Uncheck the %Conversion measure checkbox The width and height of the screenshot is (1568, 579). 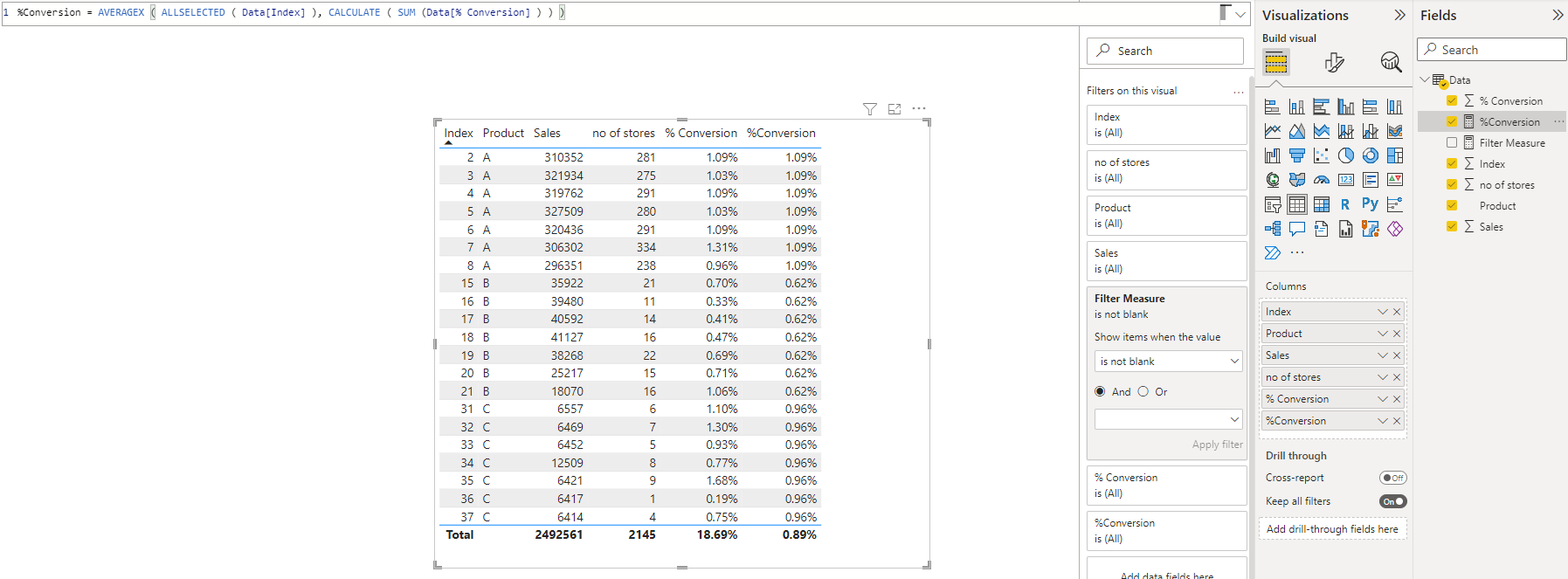[x=1452, y=121]
